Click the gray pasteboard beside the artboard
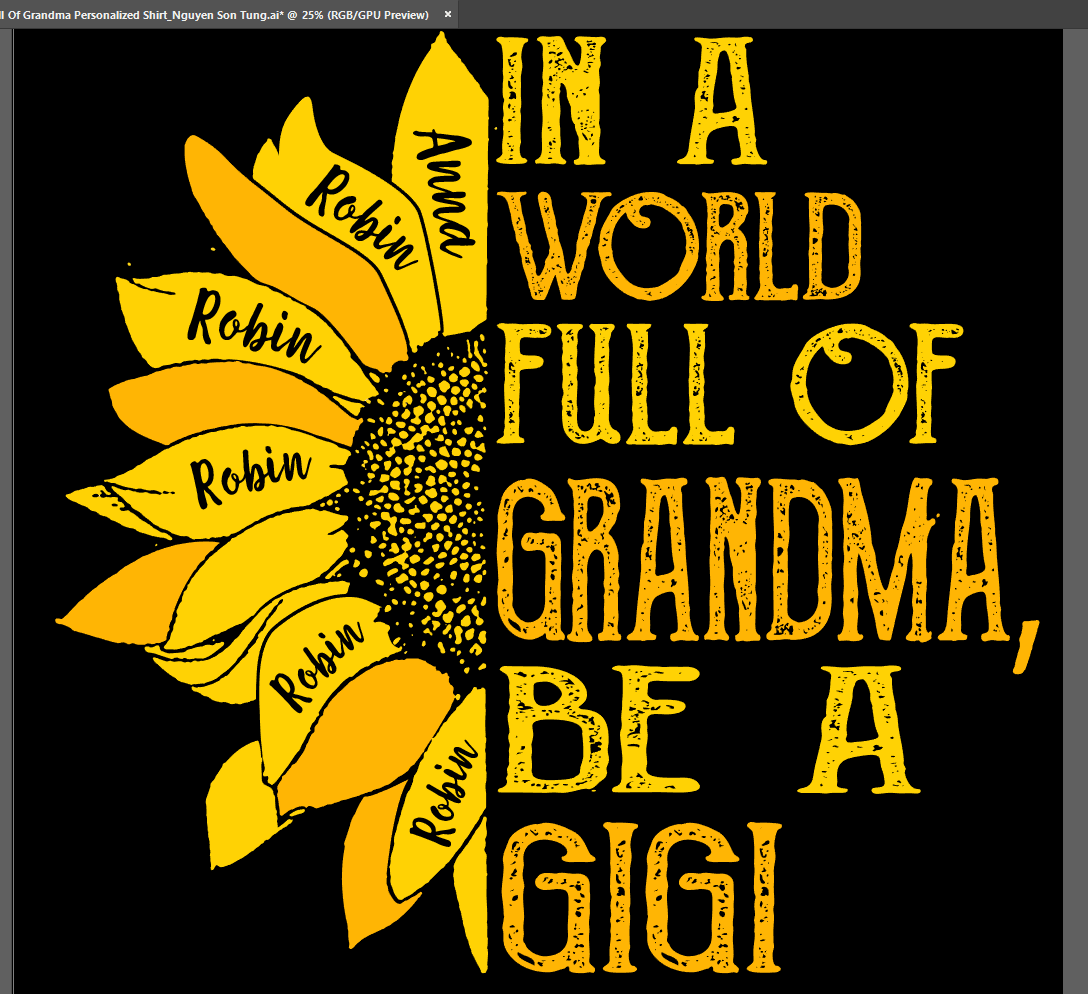This screenshot has width=1088, height=994. (x=1075, y=500)
